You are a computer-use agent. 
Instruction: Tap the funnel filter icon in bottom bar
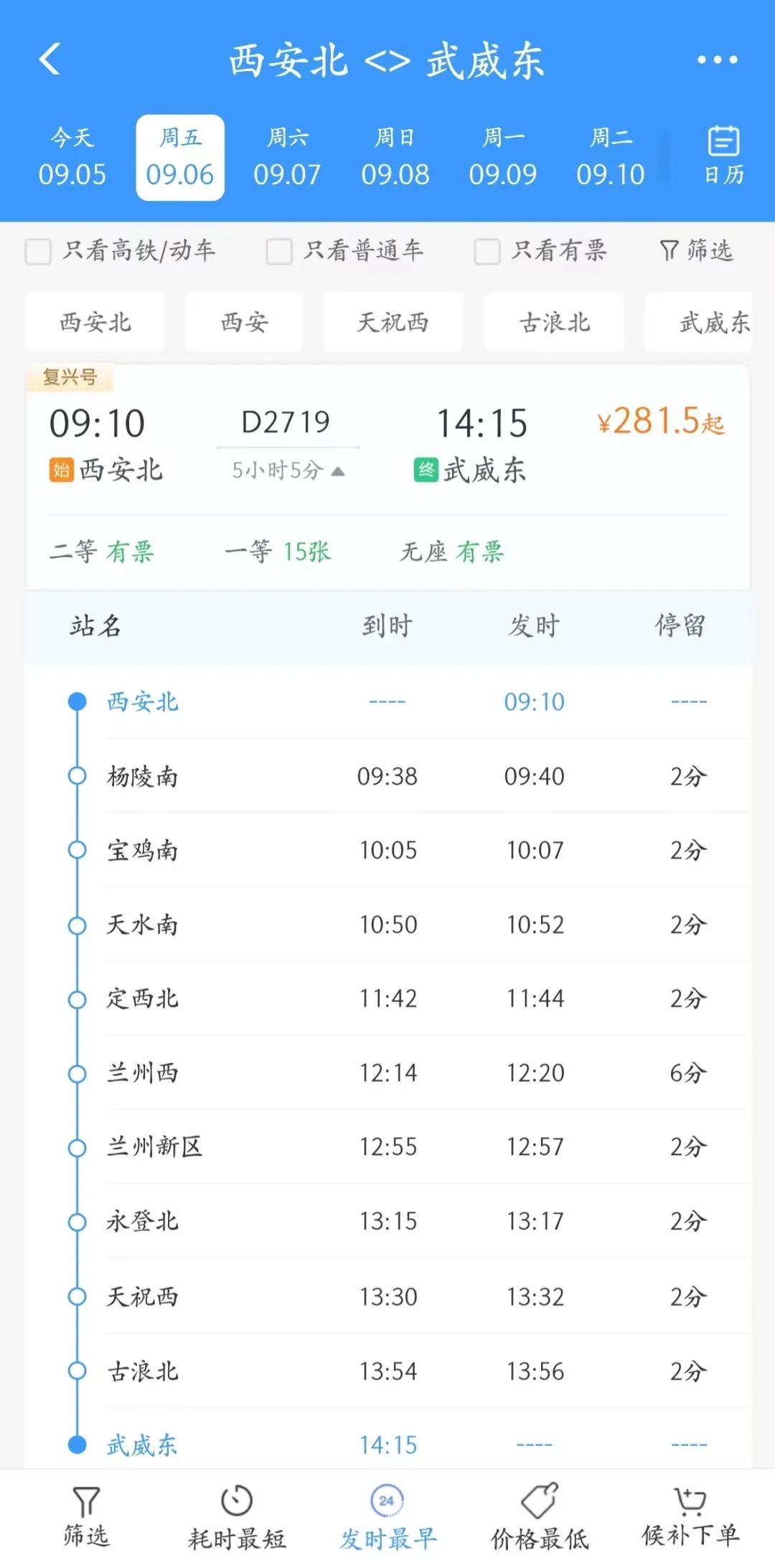[86, 1502]
